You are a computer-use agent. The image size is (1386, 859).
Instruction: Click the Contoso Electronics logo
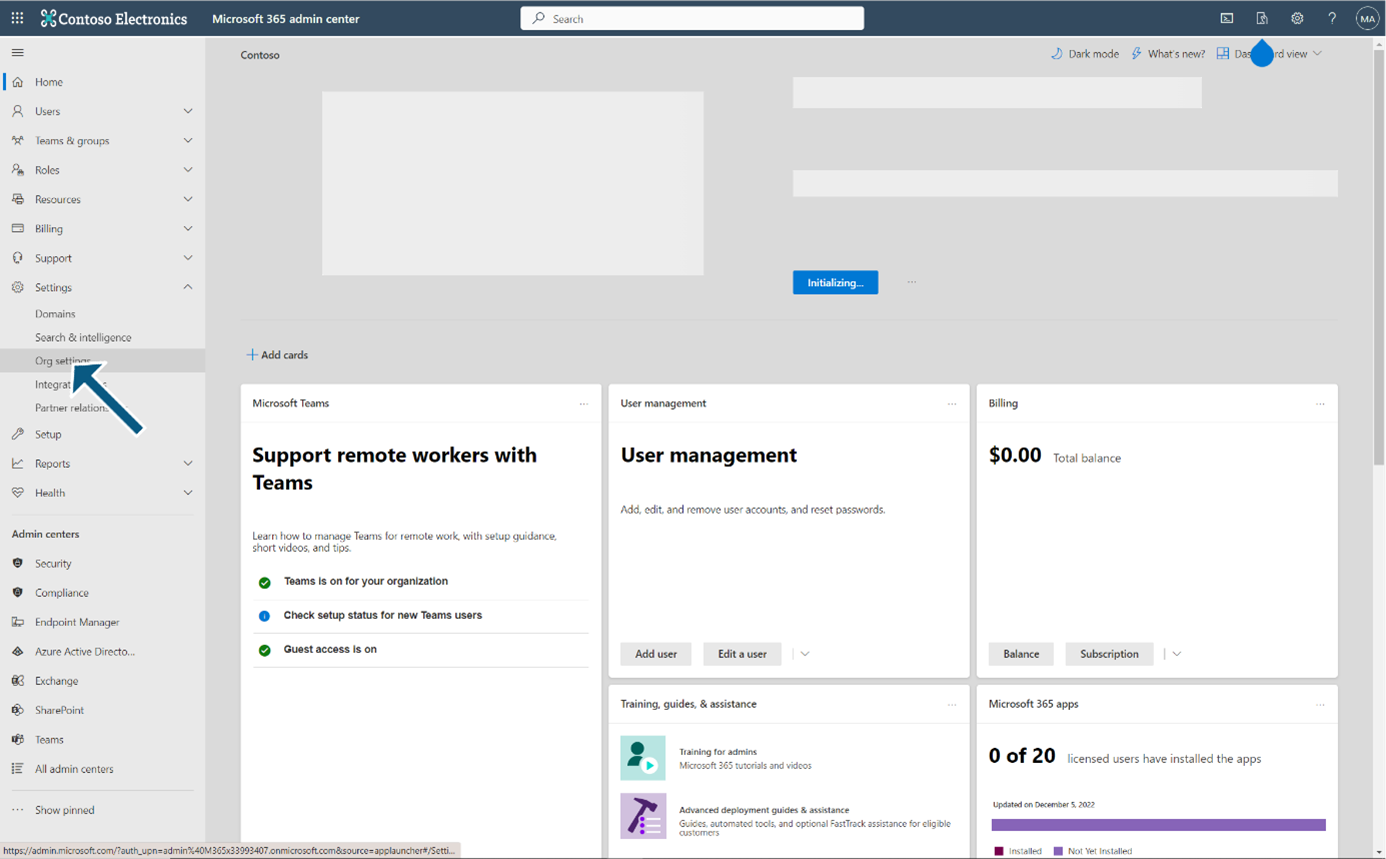point(113,18)
